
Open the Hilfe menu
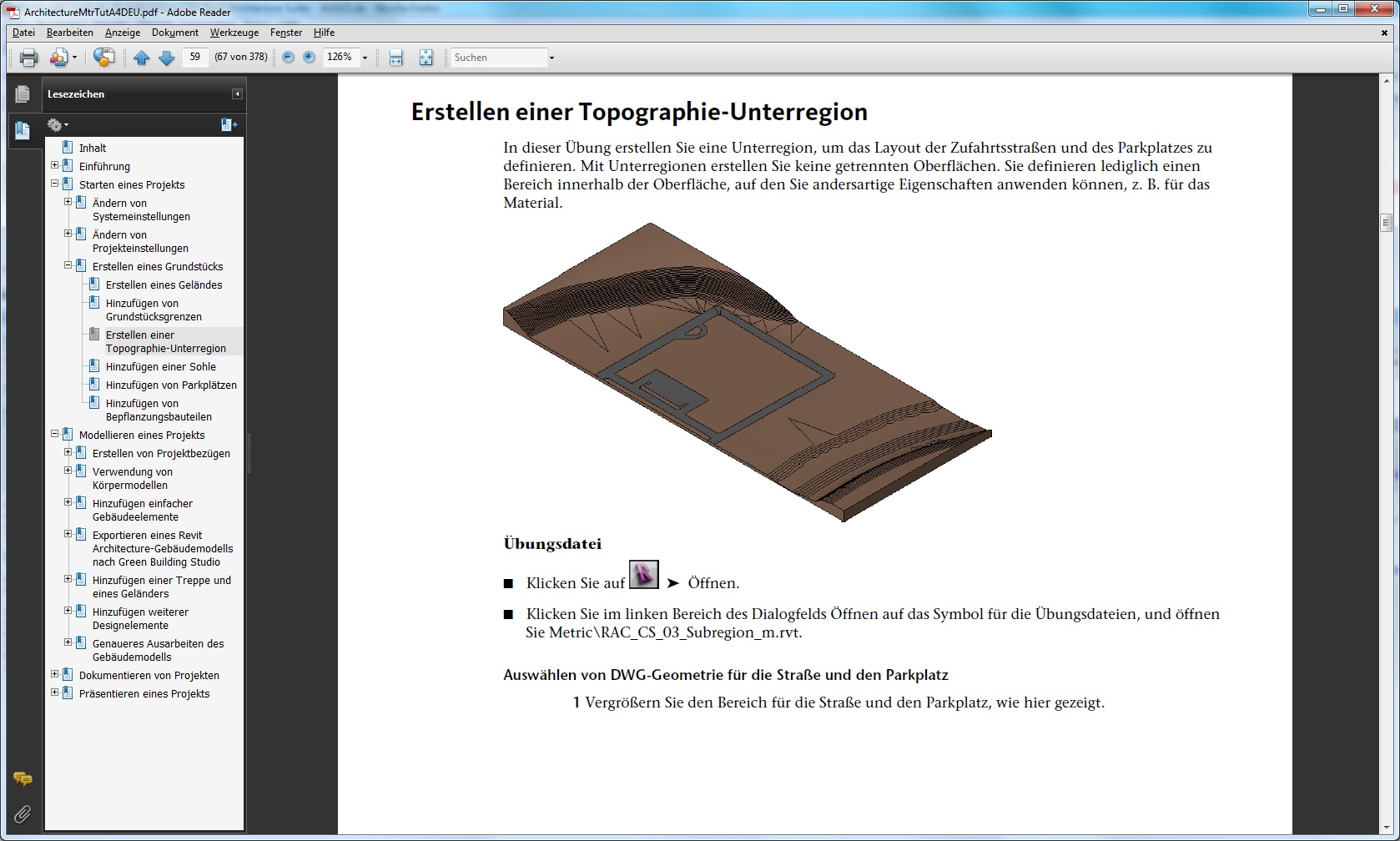click(x=325, y=33)
